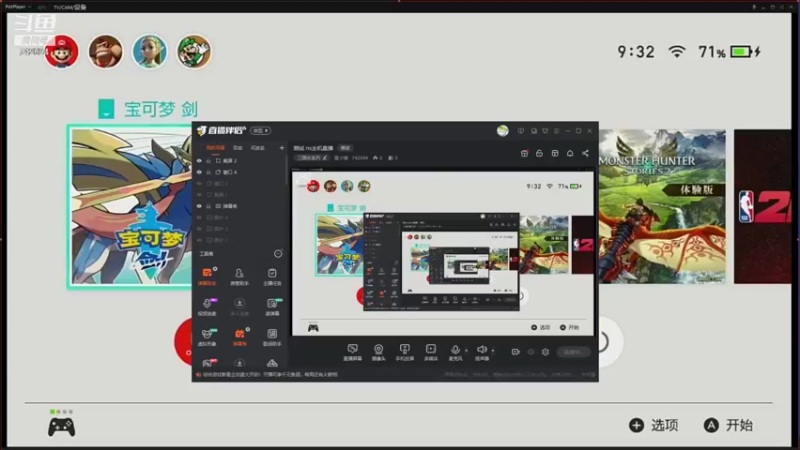Open the notification bell icon
This screenshot has width=800, height=450.
570,153
